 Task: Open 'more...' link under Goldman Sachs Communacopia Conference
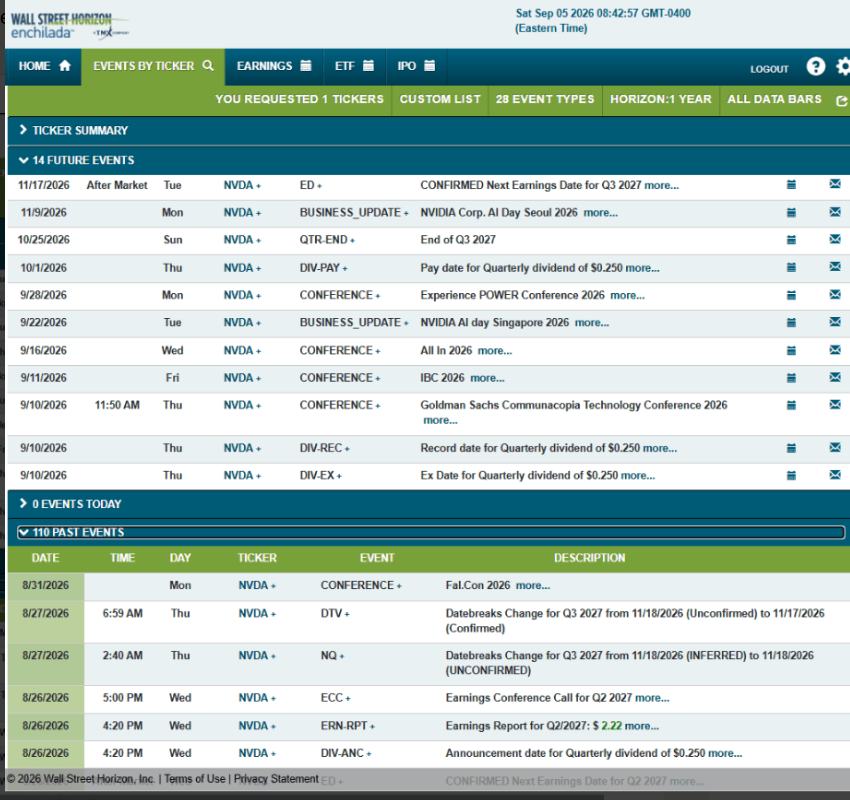click(x=440, y=421)
